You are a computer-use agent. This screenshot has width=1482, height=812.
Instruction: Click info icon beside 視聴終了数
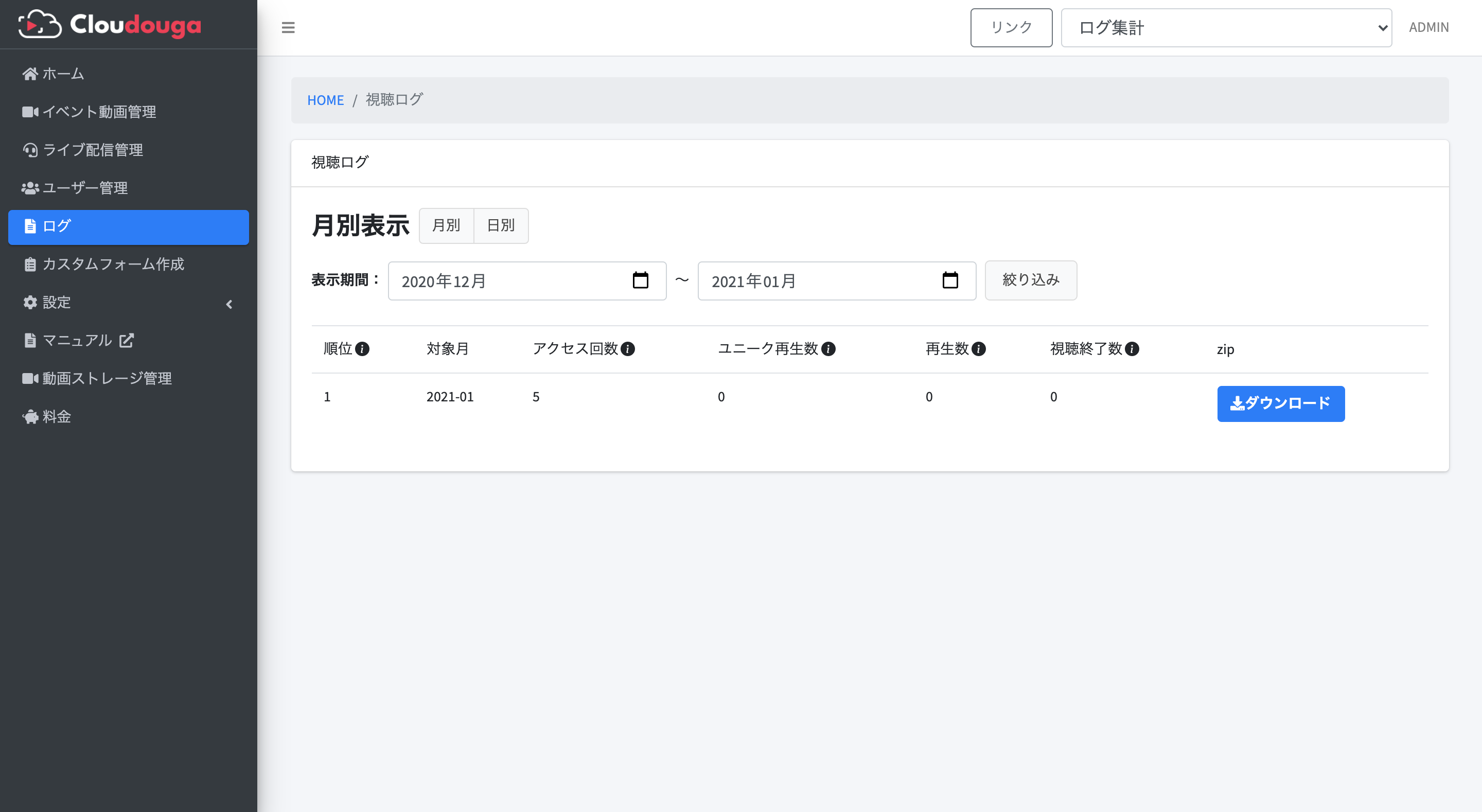(1132, 349)
